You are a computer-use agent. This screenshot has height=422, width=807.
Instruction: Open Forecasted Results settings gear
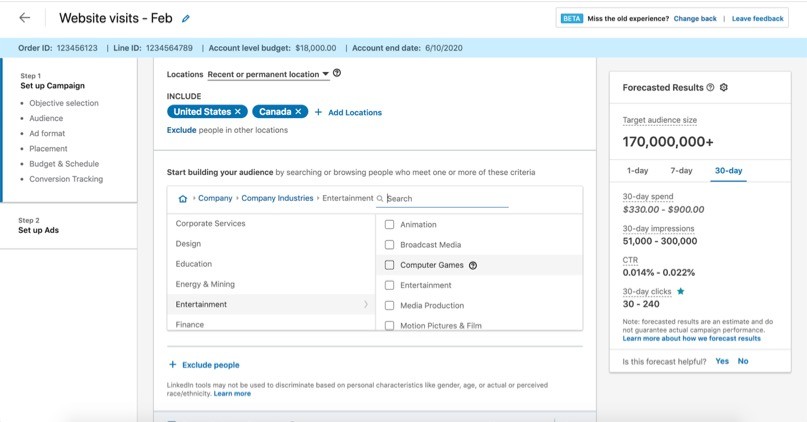click(724, 87)
